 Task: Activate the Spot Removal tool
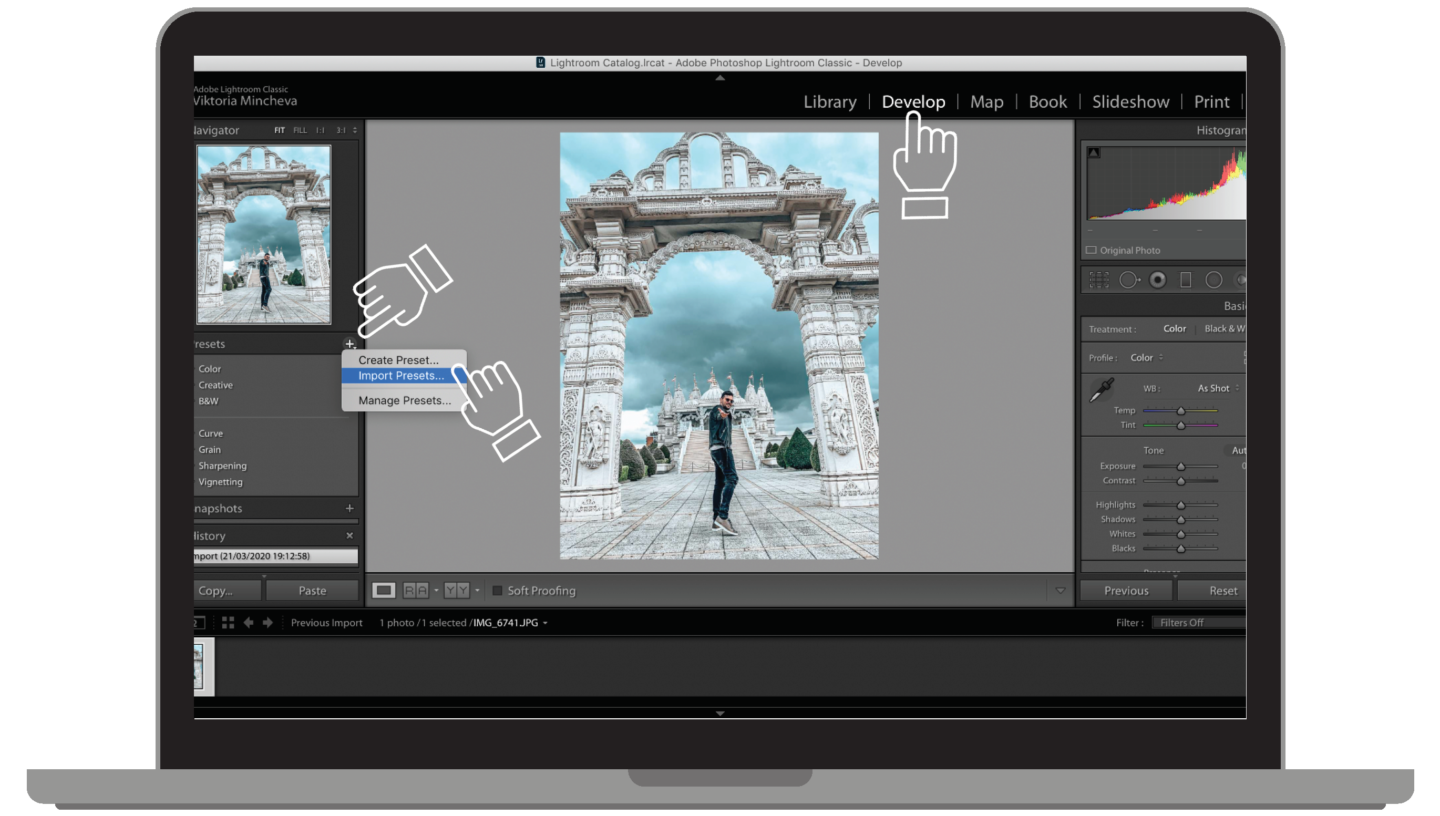1129,281
